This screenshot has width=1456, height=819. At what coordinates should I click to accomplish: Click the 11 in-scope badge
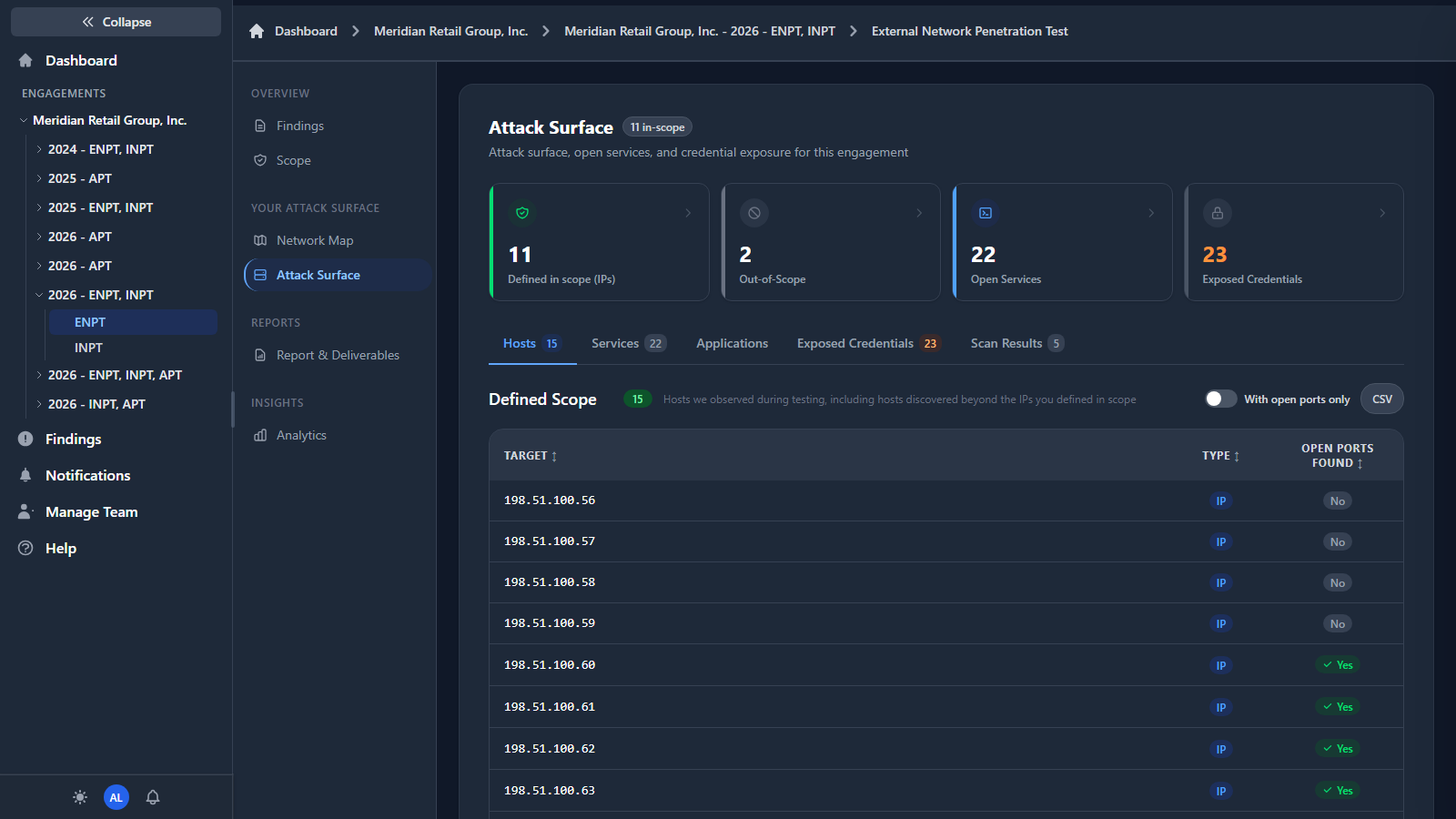click(x=657, y=127)
